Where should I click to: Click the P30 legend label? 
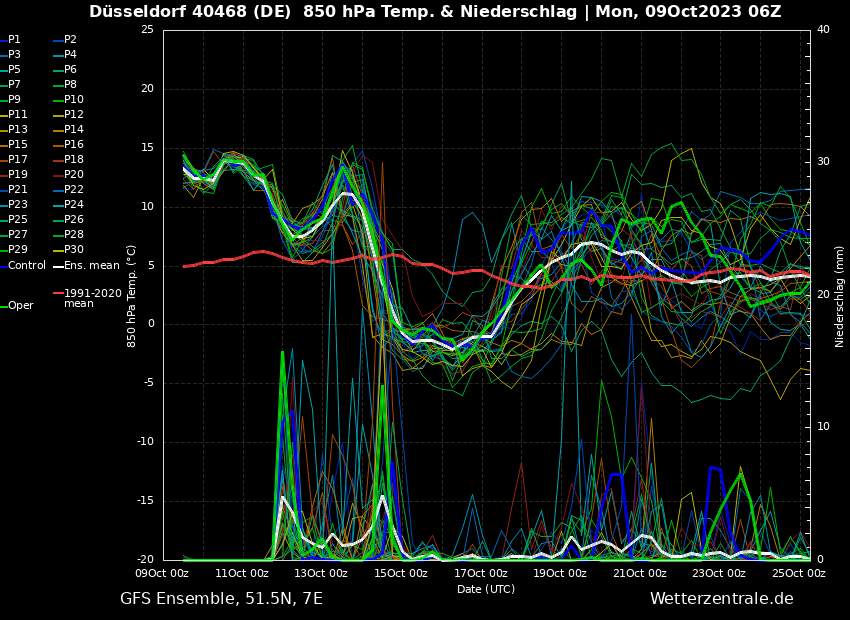pyautogui.click(x=74, y=249)
